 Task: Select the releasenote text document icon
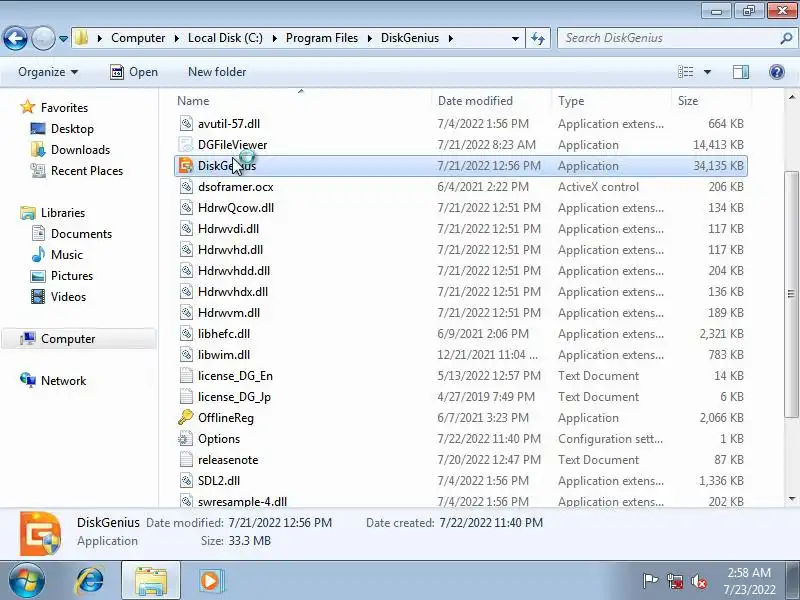point(186,460)
